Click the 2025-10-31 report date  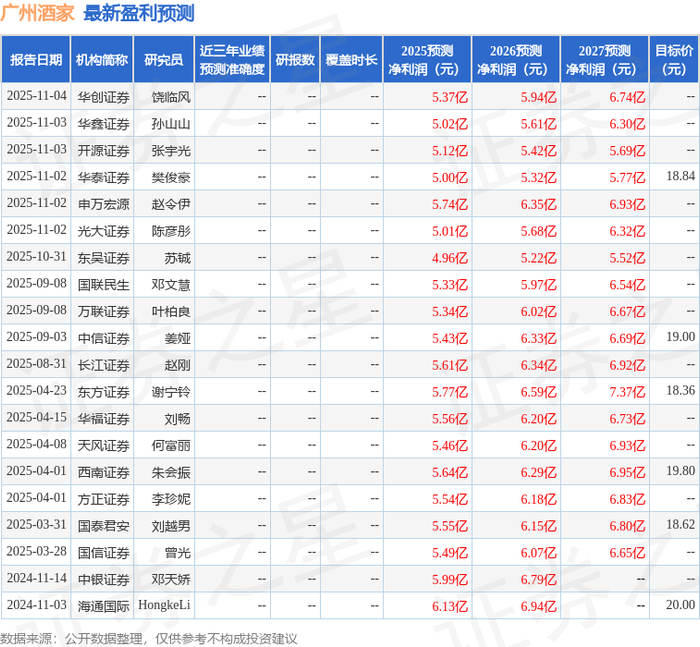(37, 256)
